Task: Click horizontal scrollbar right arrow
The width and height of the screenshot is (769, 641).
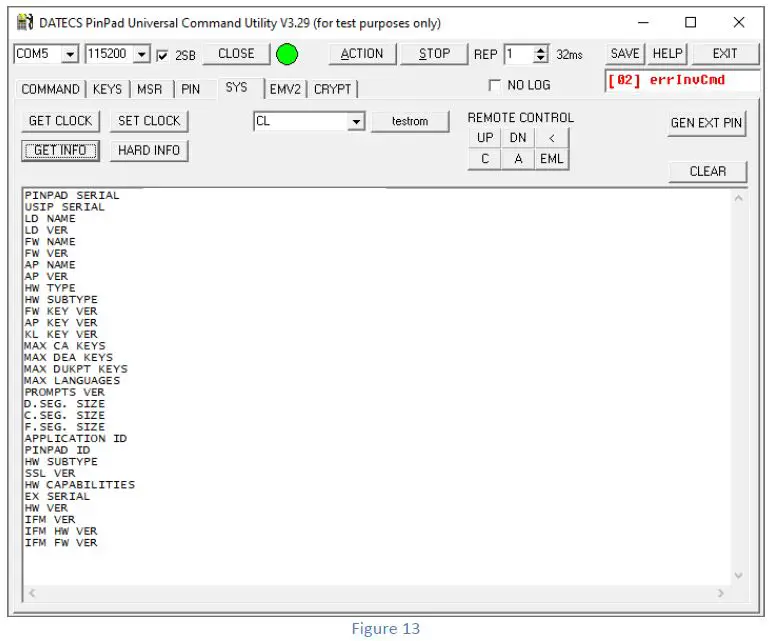Action: pyautogui.click(x=720, y=593)
